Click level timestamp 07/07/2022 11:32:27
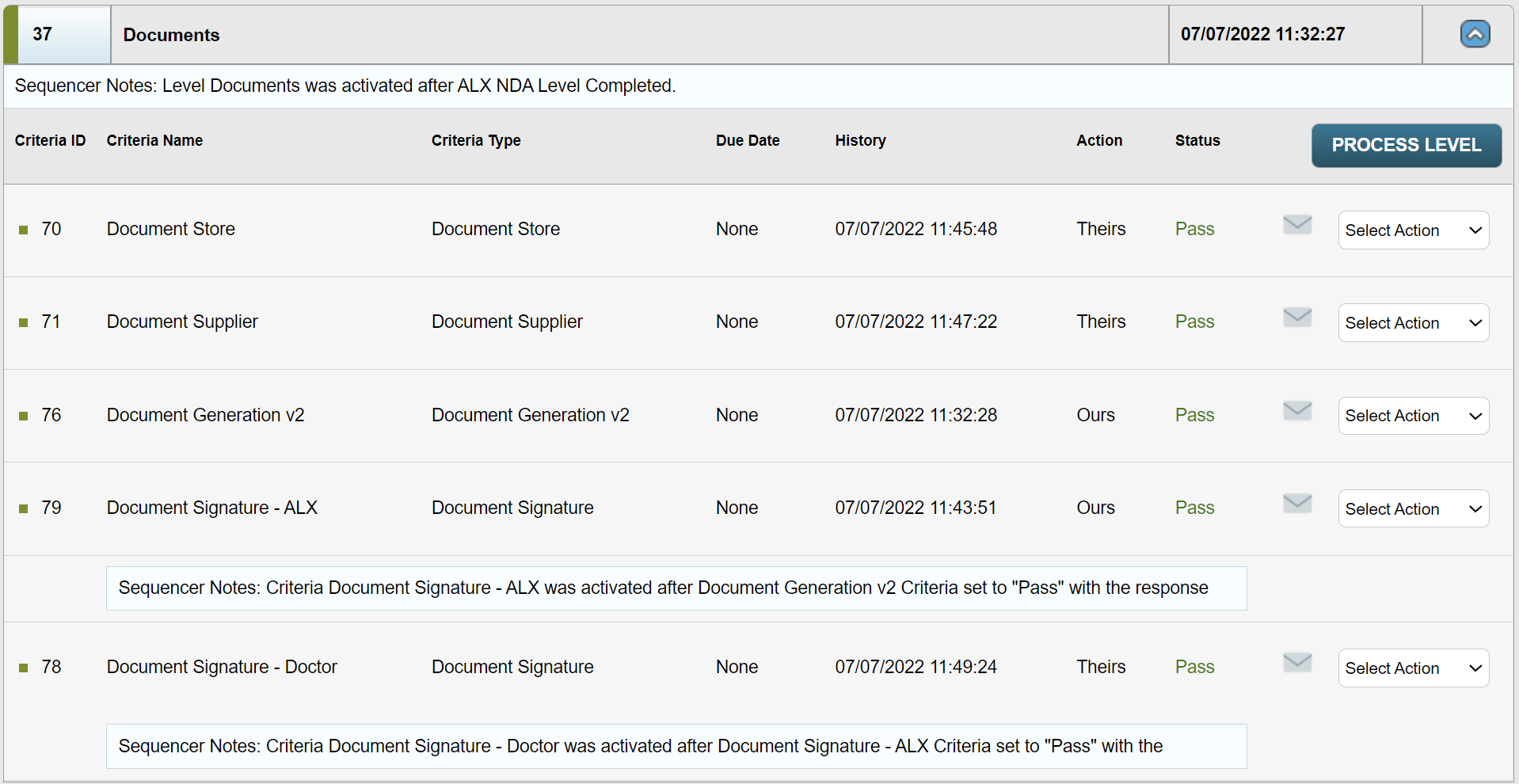This screenshot has height=784, width=1519. [1262, 34]
